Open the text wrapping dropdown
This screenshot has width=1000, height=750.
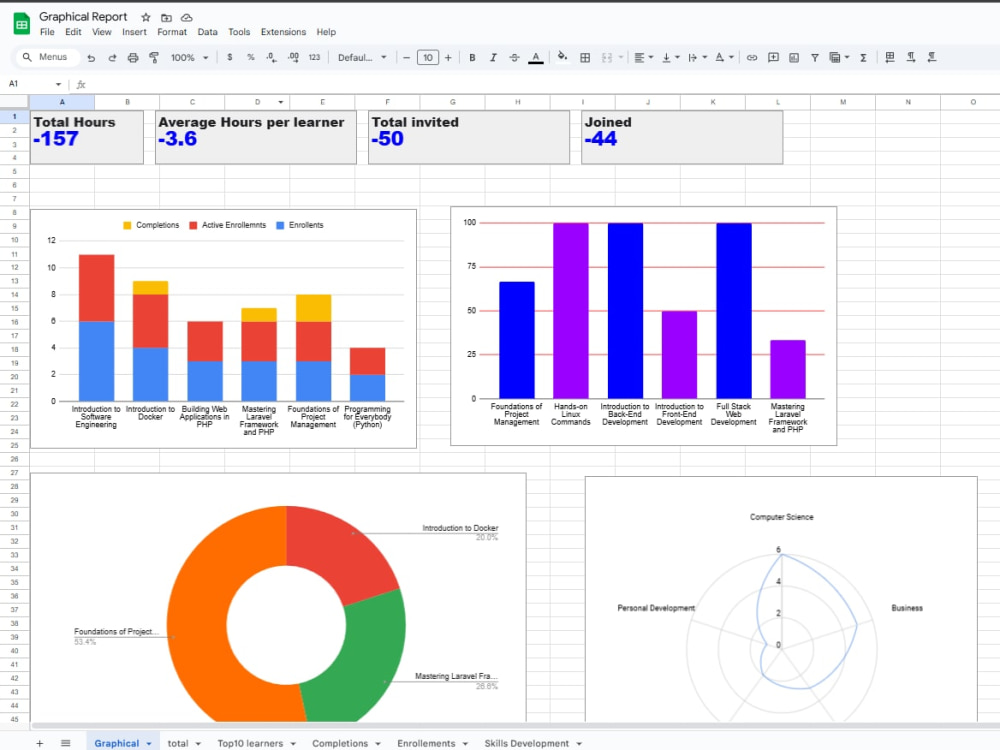point(697,57)
